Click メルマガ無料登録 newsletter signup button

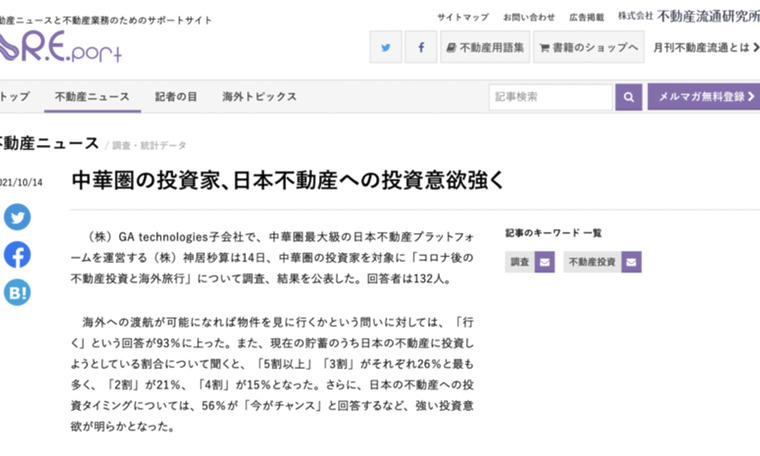[703, 97]
